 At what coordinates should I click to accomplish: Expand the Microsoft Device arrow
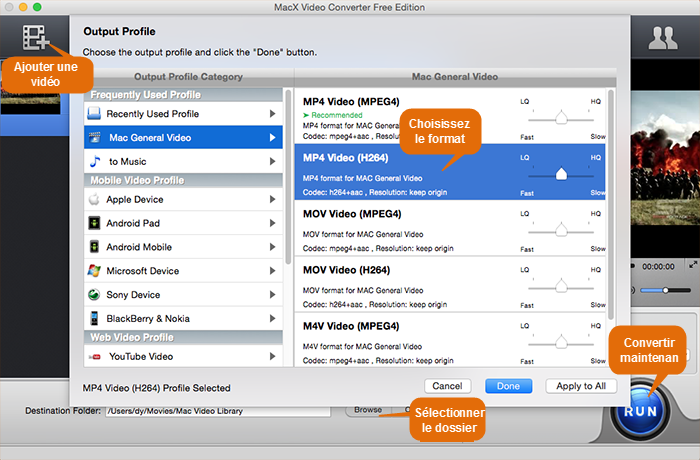(272, 271)
